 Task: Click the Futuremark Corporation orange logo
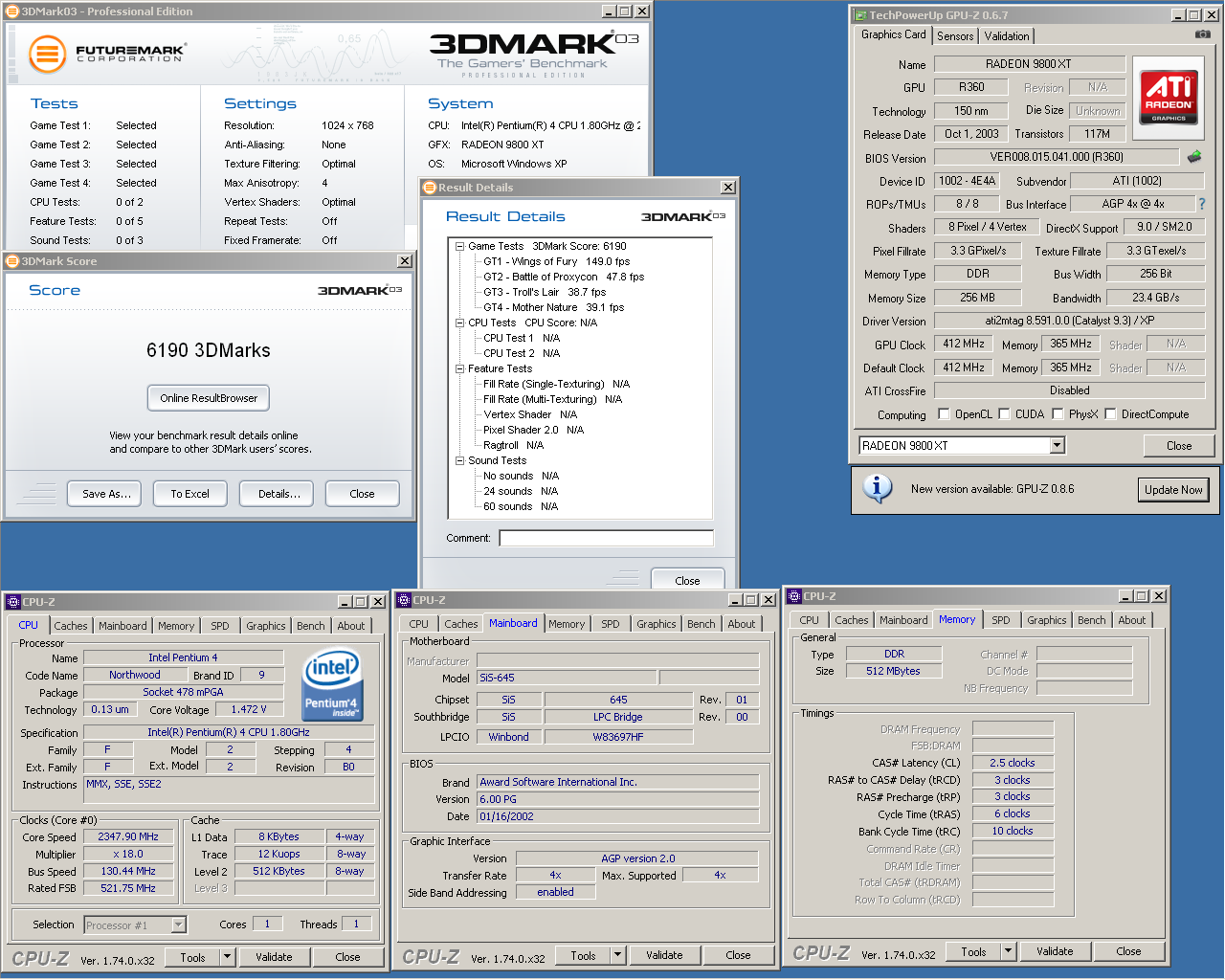click(x=47, y=54)
